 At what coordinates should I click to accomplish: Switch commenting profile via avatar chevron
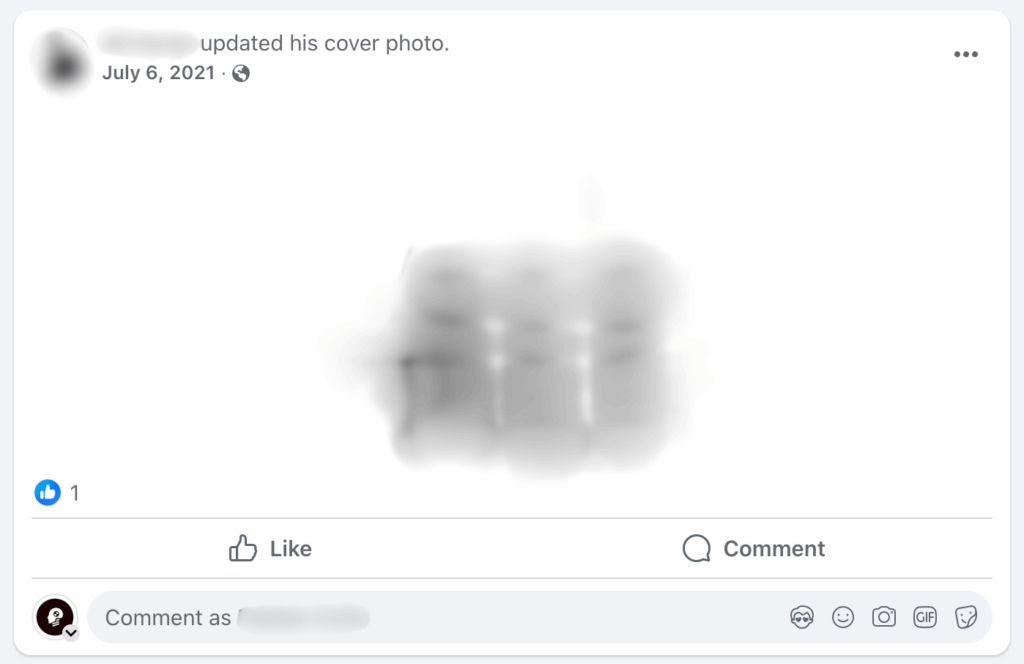pos(71,632)
